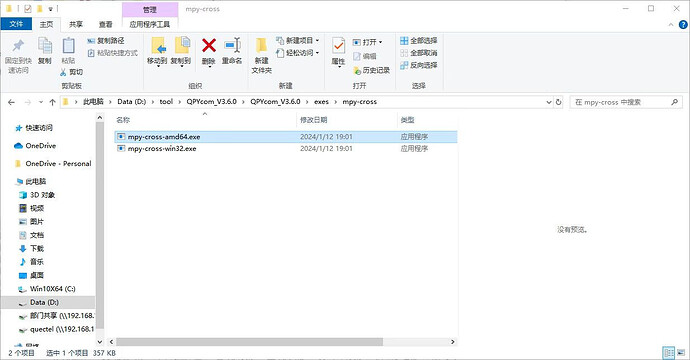Open the New item (新建项目) dropdown

pos(297,40)
